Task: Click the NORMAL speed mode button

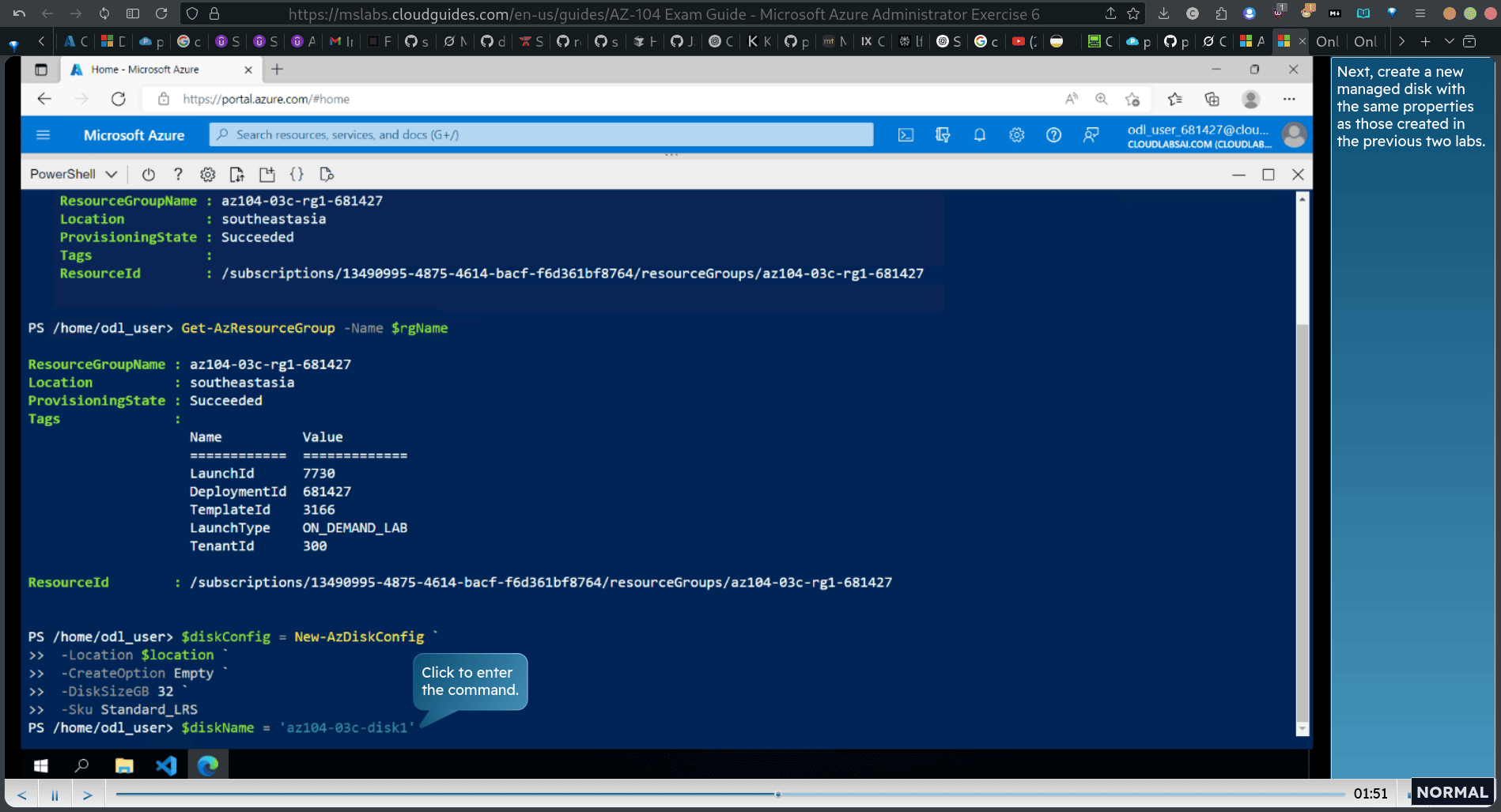Action: [1452, 792]
